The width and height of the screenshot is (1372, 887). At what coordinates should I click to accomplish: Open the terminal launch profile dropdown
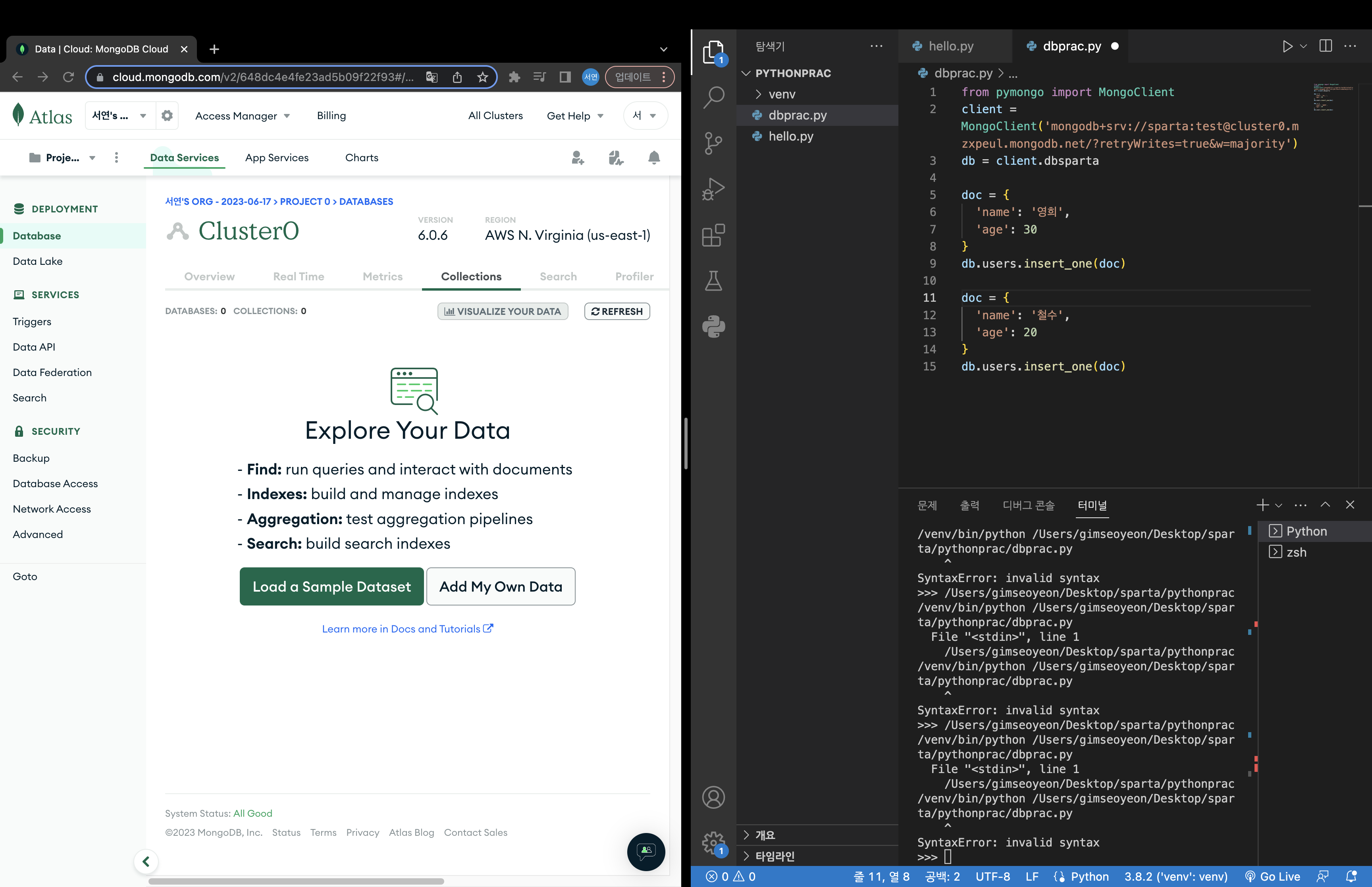coord(1279,505)
